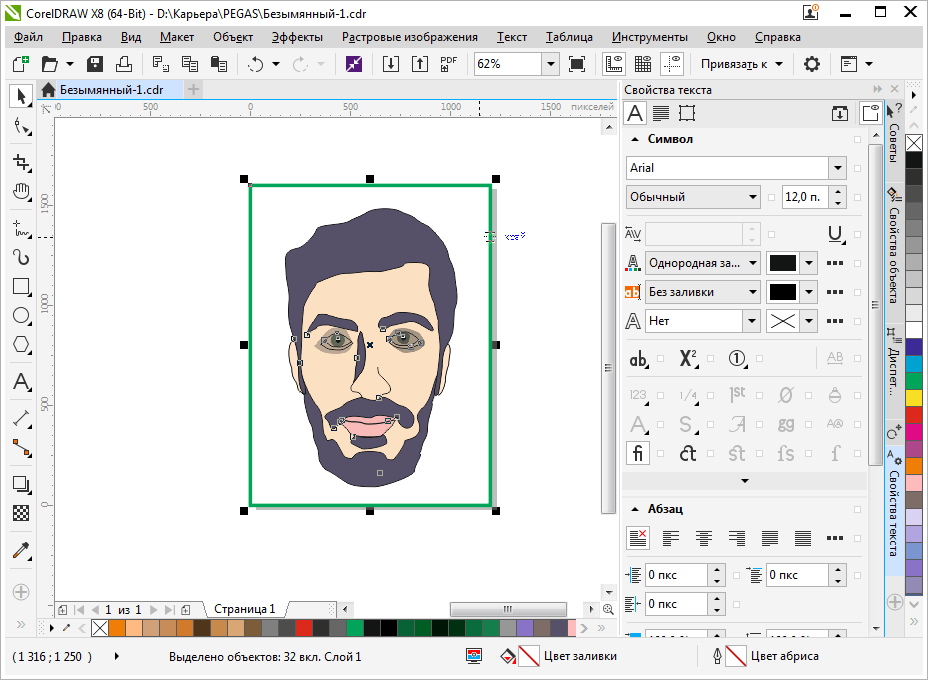Pick the green swatch in bottom palette

click(354, 628)
